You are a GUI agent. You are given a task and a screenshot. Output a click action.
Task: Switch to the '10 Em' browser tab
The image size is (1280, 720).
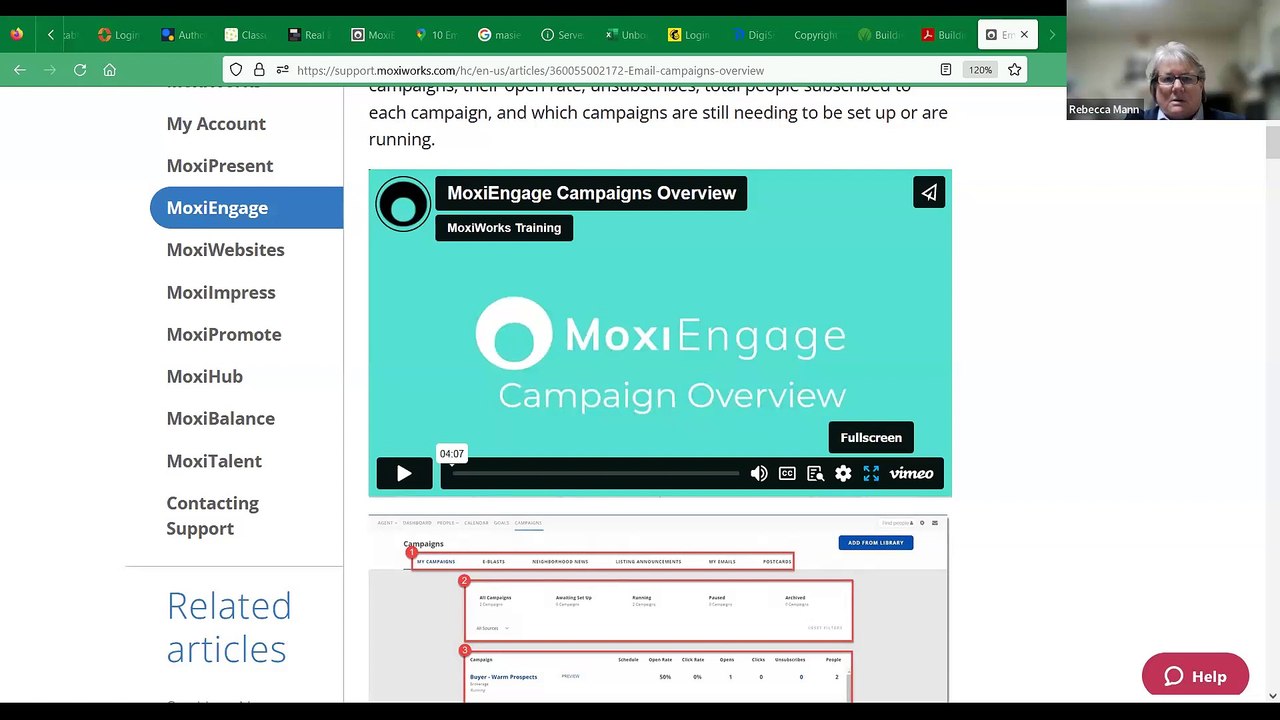435,34
